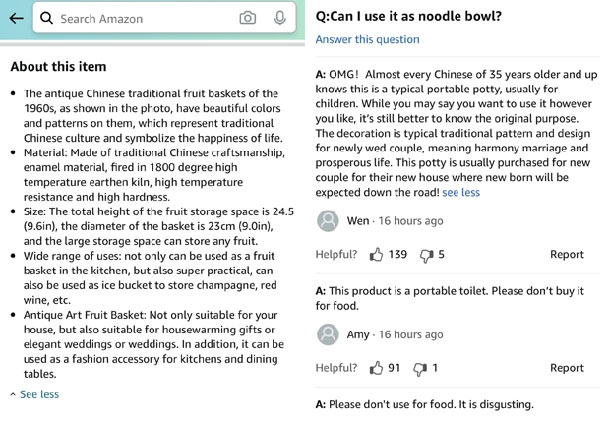The image size is (610, 422).
Task: Thumbs up Wen's answer
Action: (377, 255)
